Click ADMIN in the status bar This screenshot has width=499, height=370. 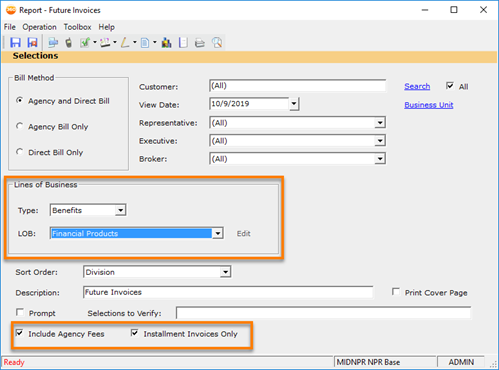click(x=461, y=362)
